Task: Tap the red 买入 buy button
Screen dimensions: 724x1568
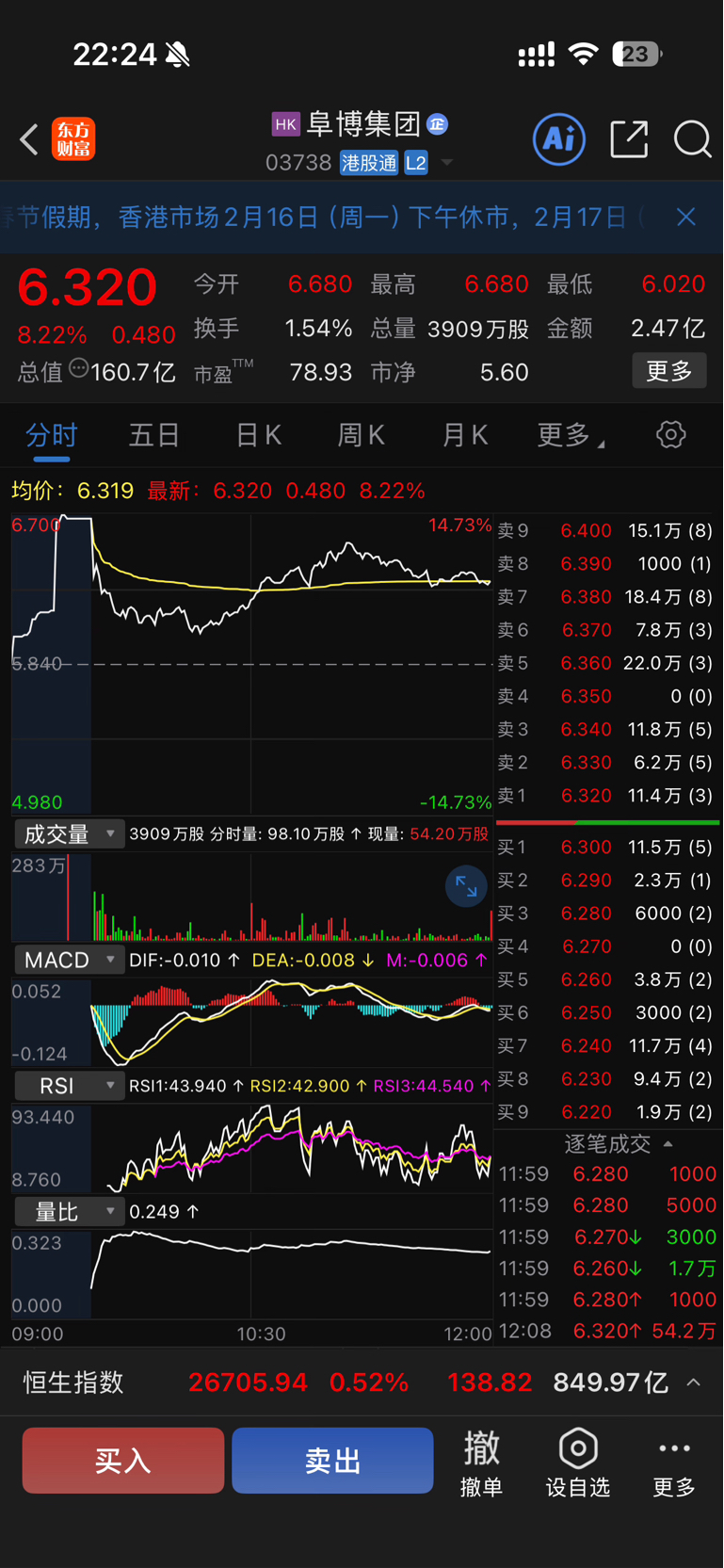Action: point(123,1461)
